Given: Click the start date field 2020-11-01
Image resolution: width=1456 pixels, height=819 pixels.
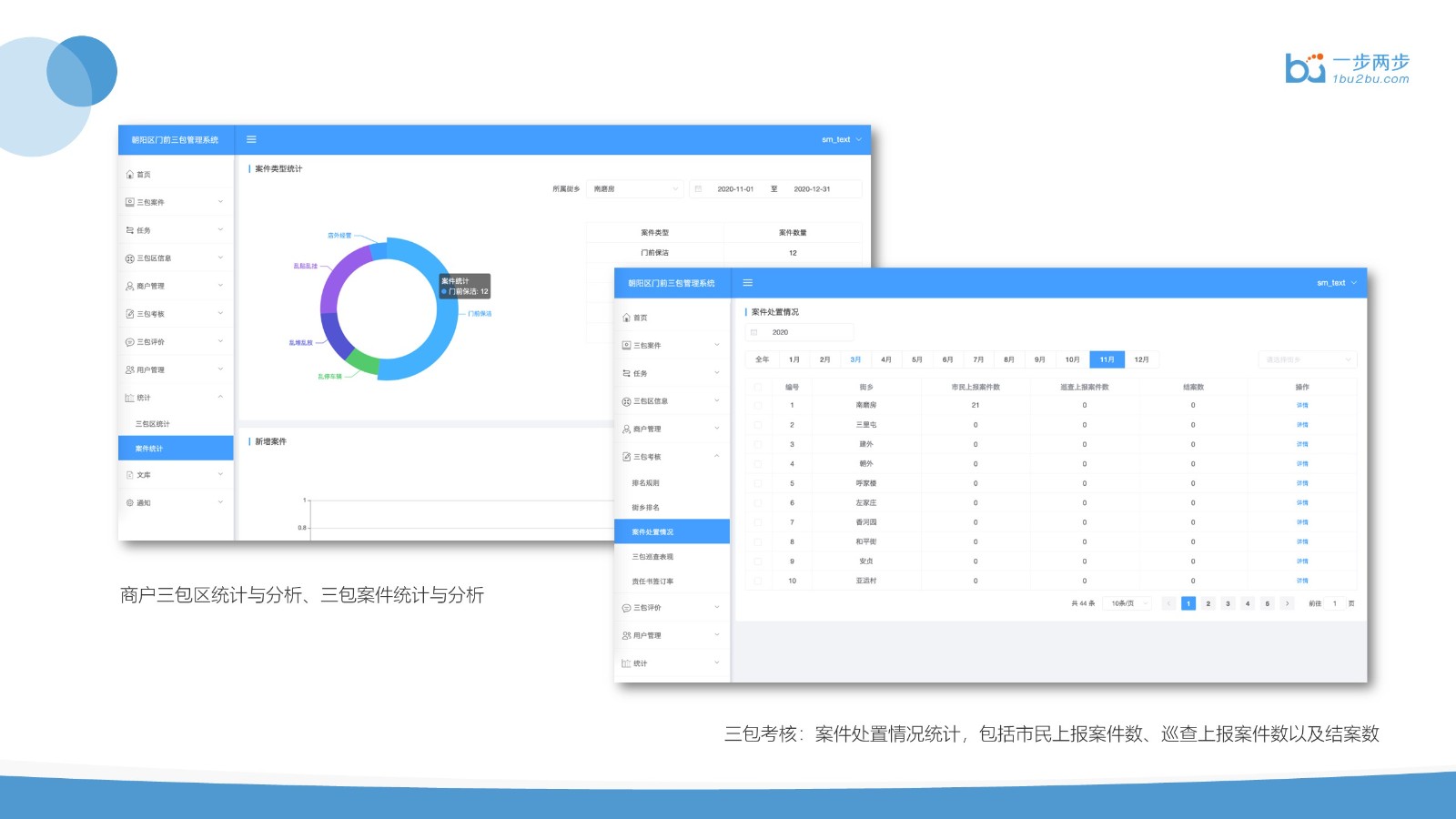Looking at the screenshot, I should pyautogui.click(x=735, y=189).
